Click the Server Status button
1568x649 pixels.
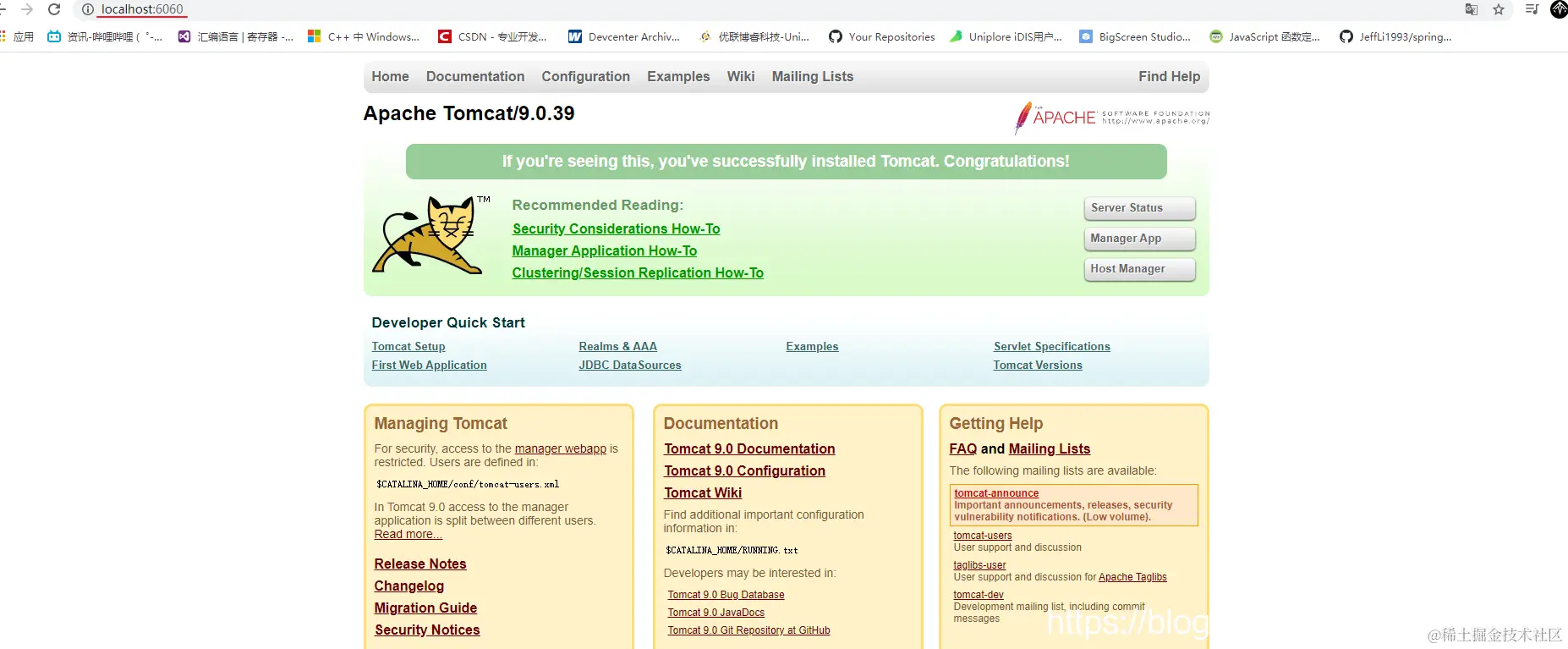pos(1139,208)
